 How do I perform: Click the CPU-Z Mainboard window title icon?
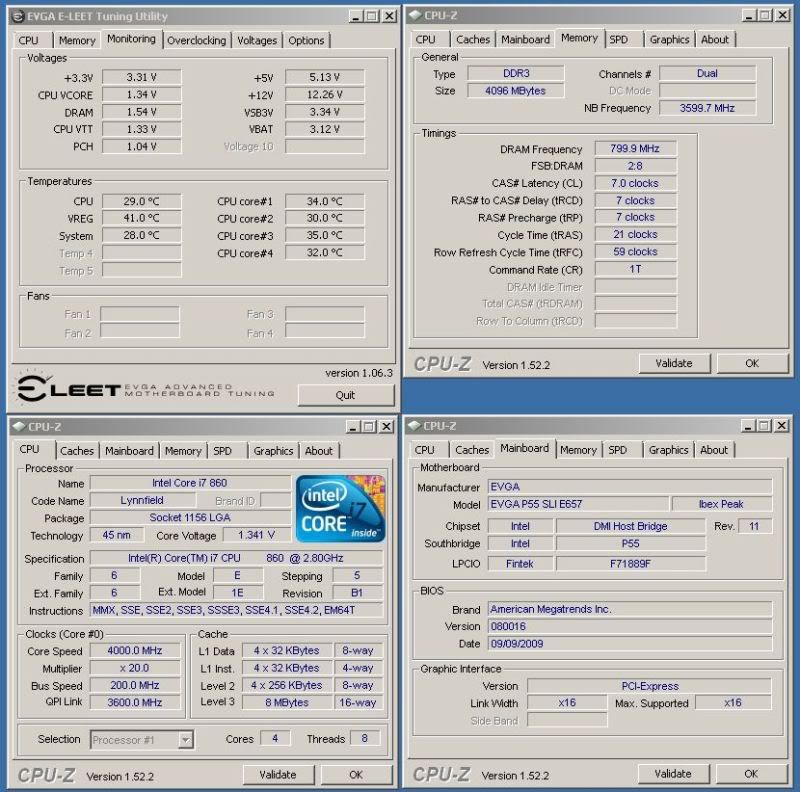pyautogui.click(x=414, y=426)
